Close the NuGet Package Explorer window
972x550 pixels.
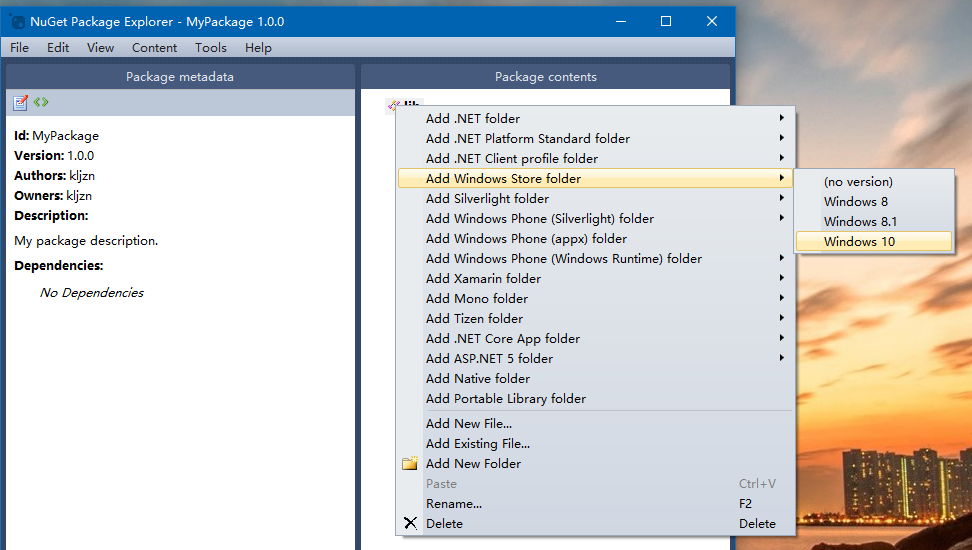point(712,22)
